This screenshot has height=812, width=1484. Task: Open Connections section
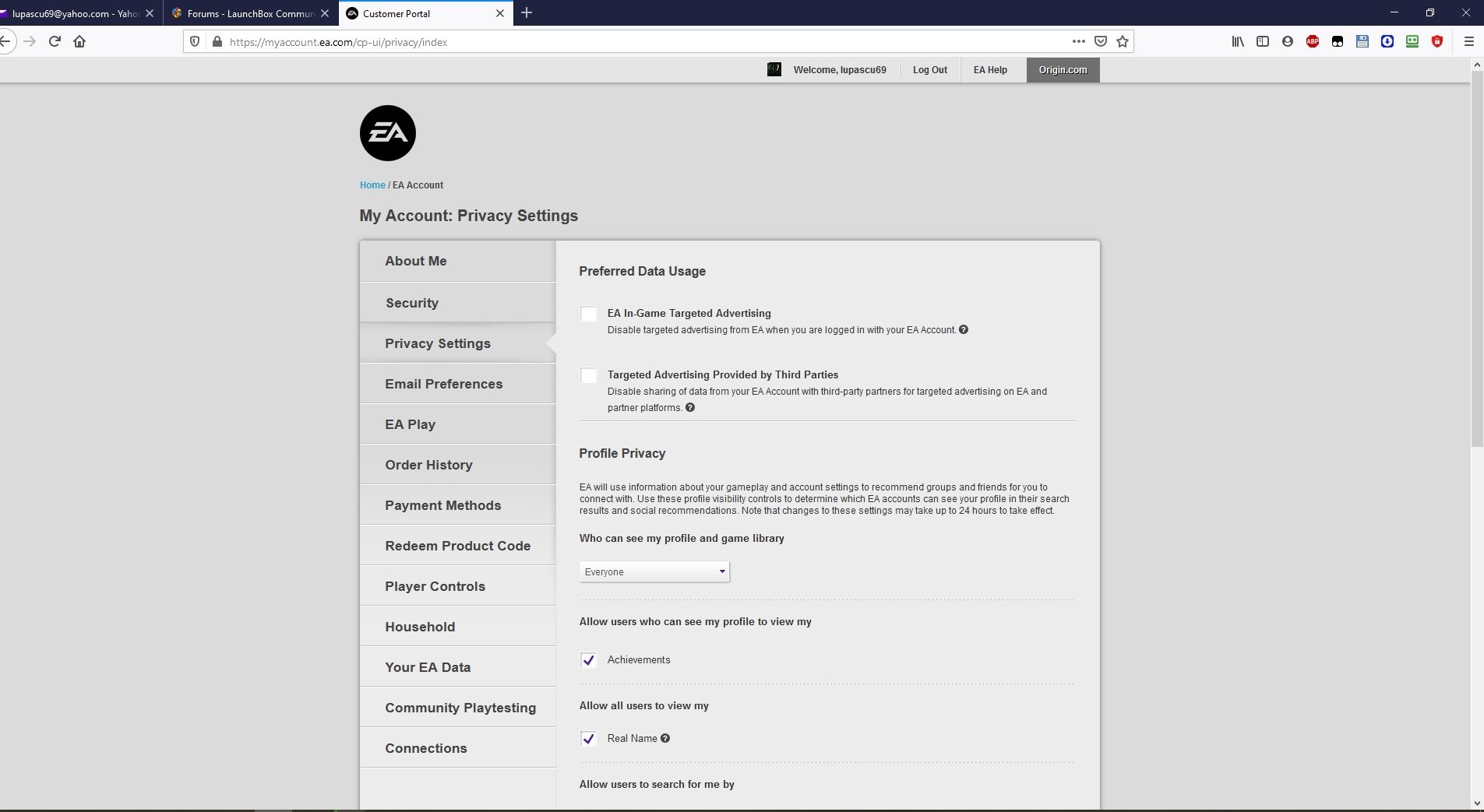point(458,748)
